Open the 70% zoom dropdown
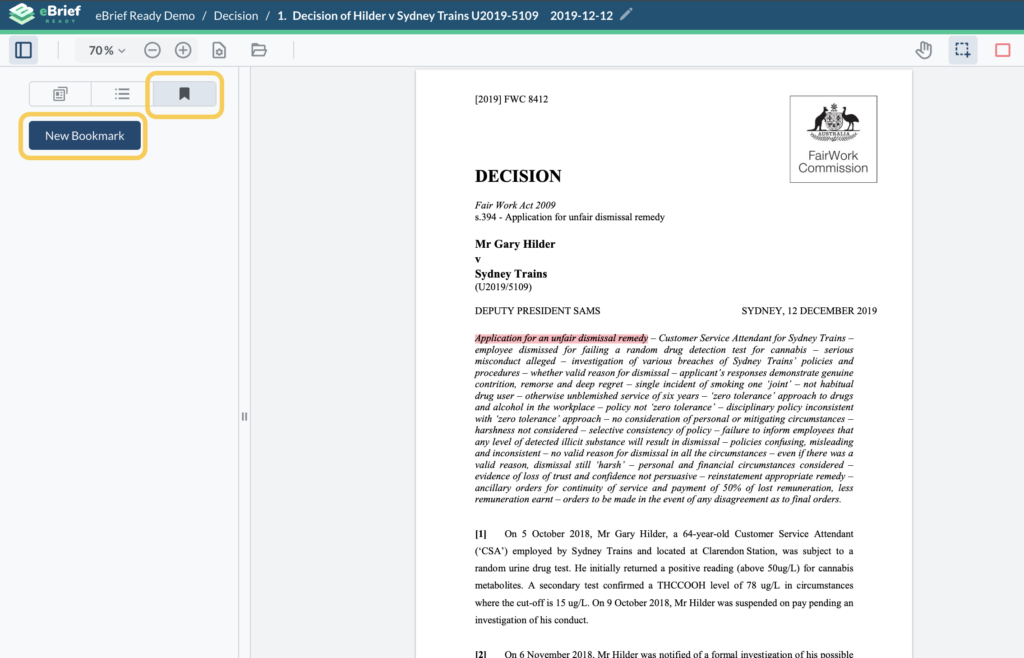The image size is (1024, 658). click(x=106, y=50)
